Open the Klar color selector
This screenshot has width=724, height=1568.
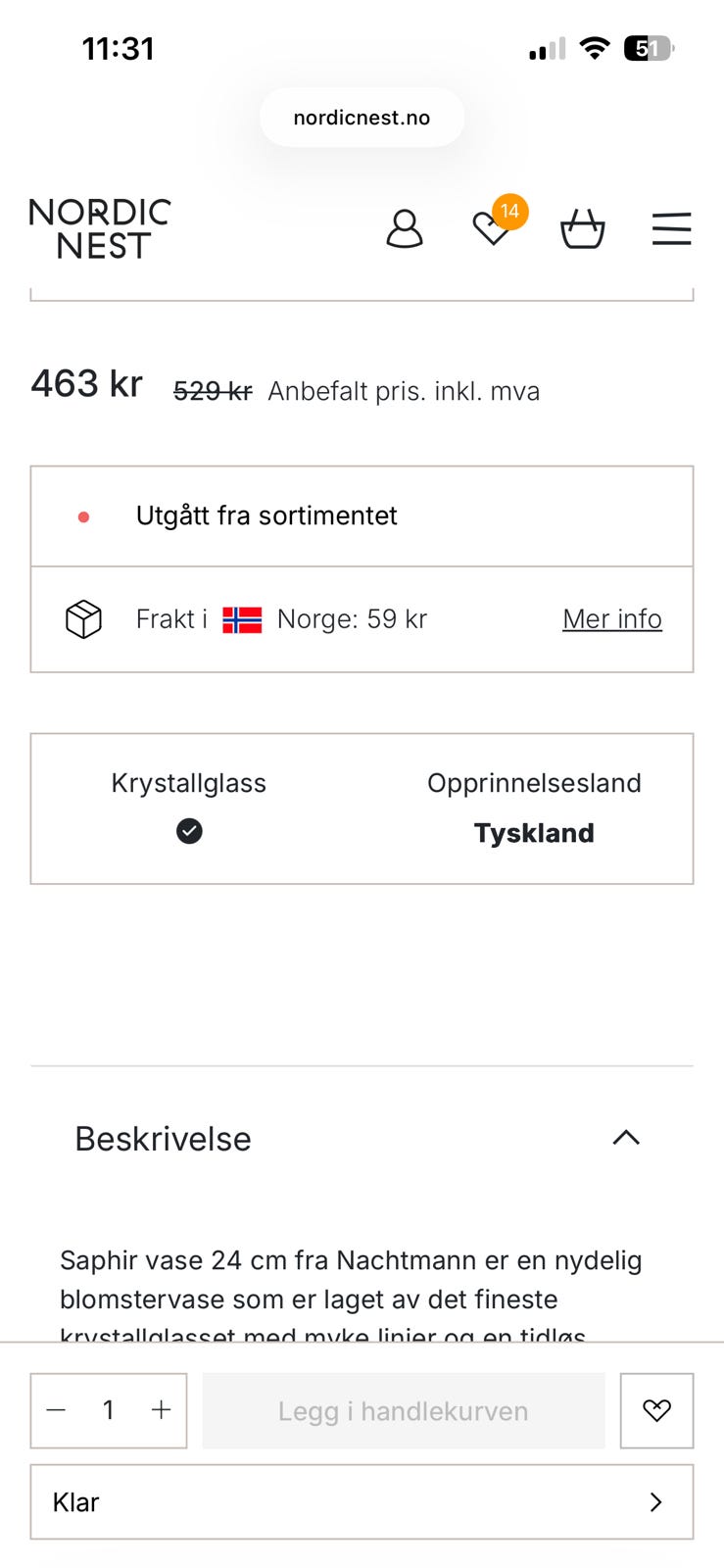(362, 1501)
